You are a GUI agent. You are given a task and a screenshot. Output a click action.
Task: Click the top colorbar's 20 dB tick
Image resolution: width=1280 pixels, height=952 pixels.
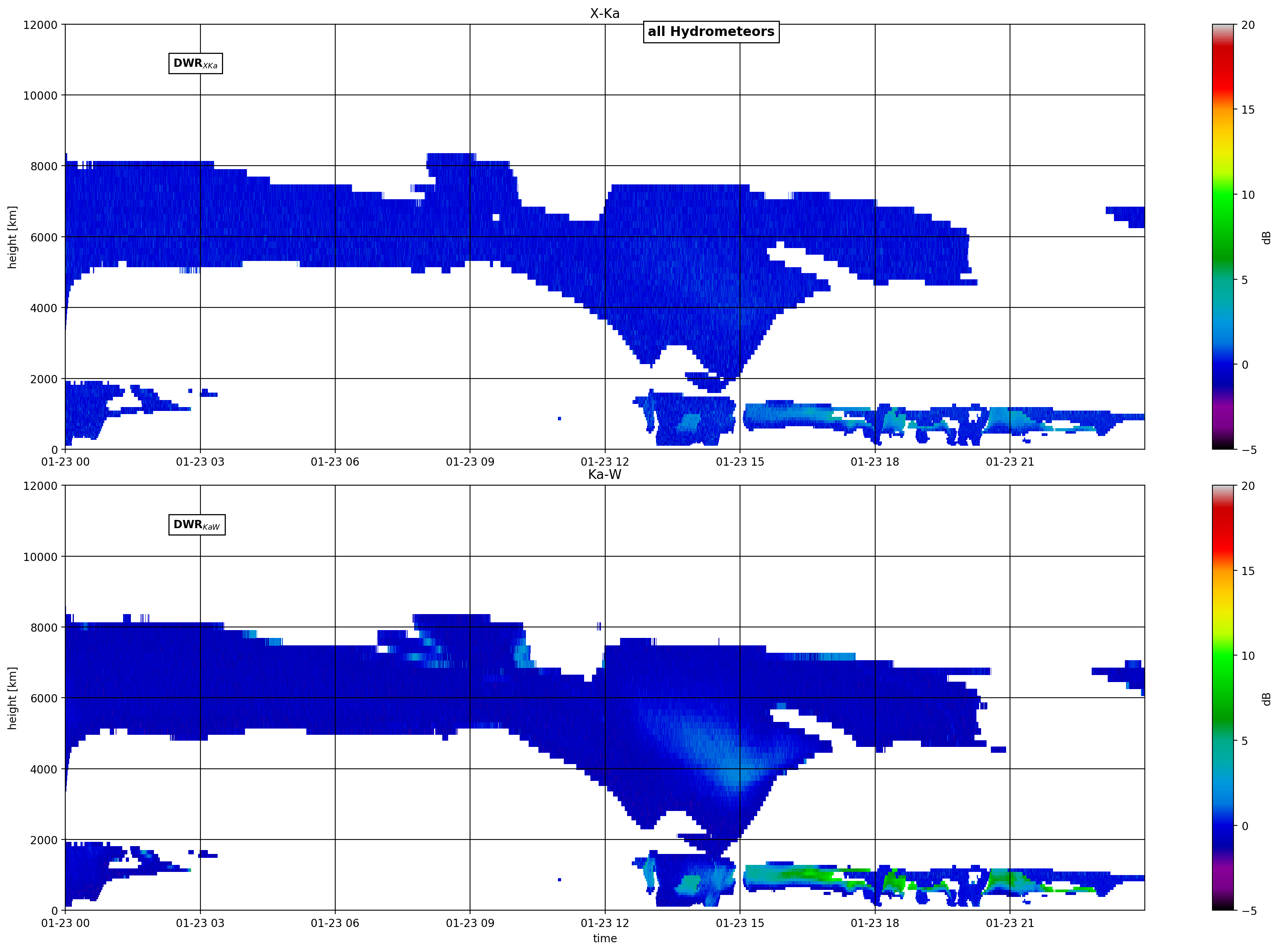(1247, 25)
